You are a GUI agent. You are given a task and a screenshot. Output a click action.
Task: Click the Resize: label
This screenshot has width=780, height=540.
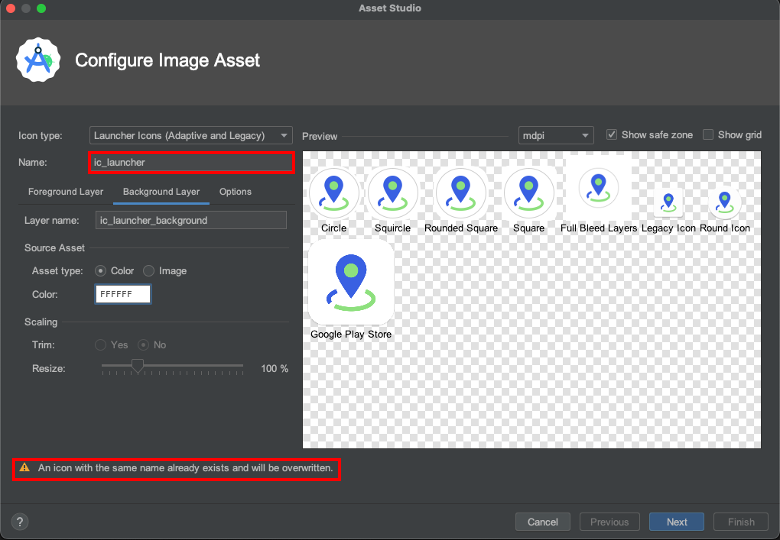click(49, 368)
